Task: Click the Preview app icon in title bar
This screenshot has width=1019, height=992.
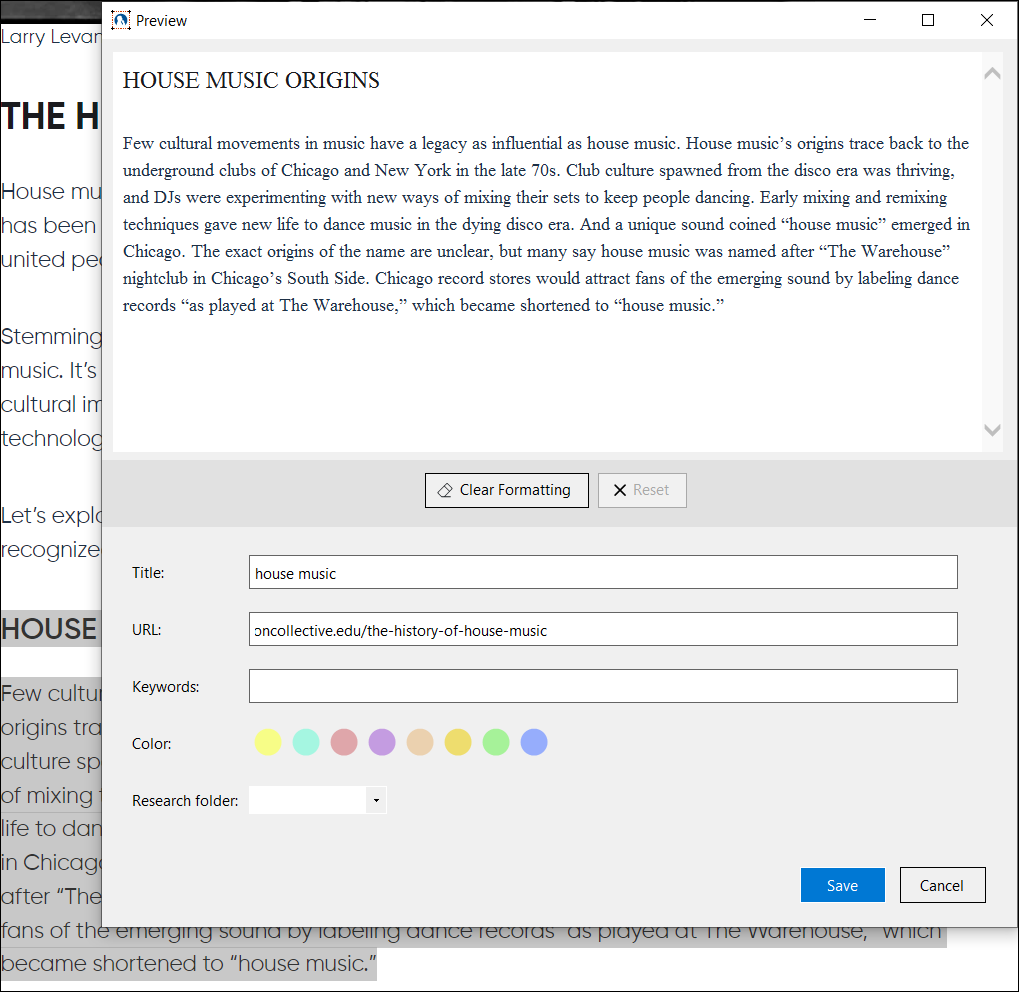Action: 121,20
